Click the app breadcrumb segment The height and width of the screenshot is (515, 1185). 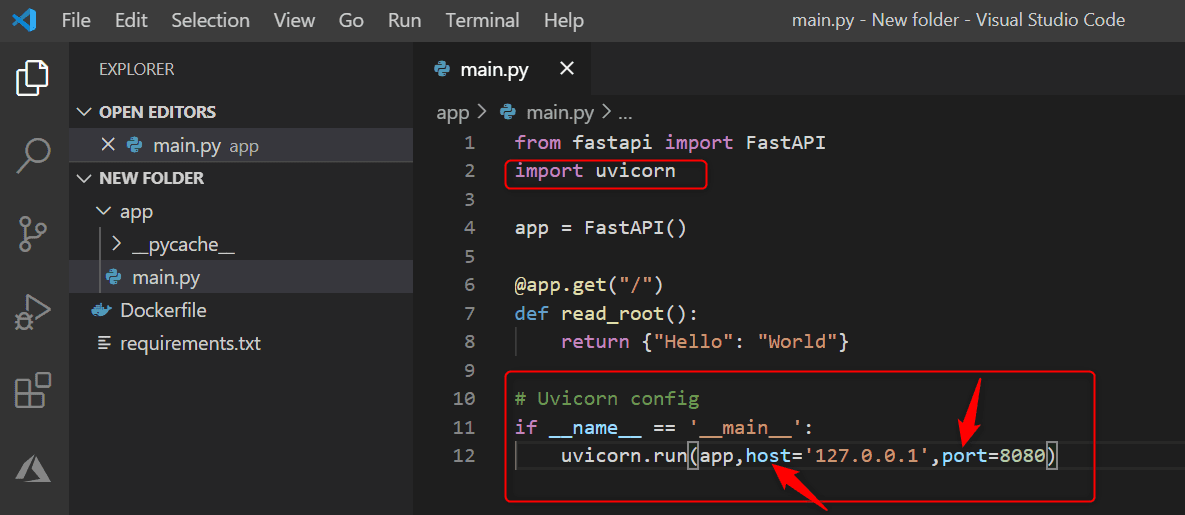[x=453, y=113]
